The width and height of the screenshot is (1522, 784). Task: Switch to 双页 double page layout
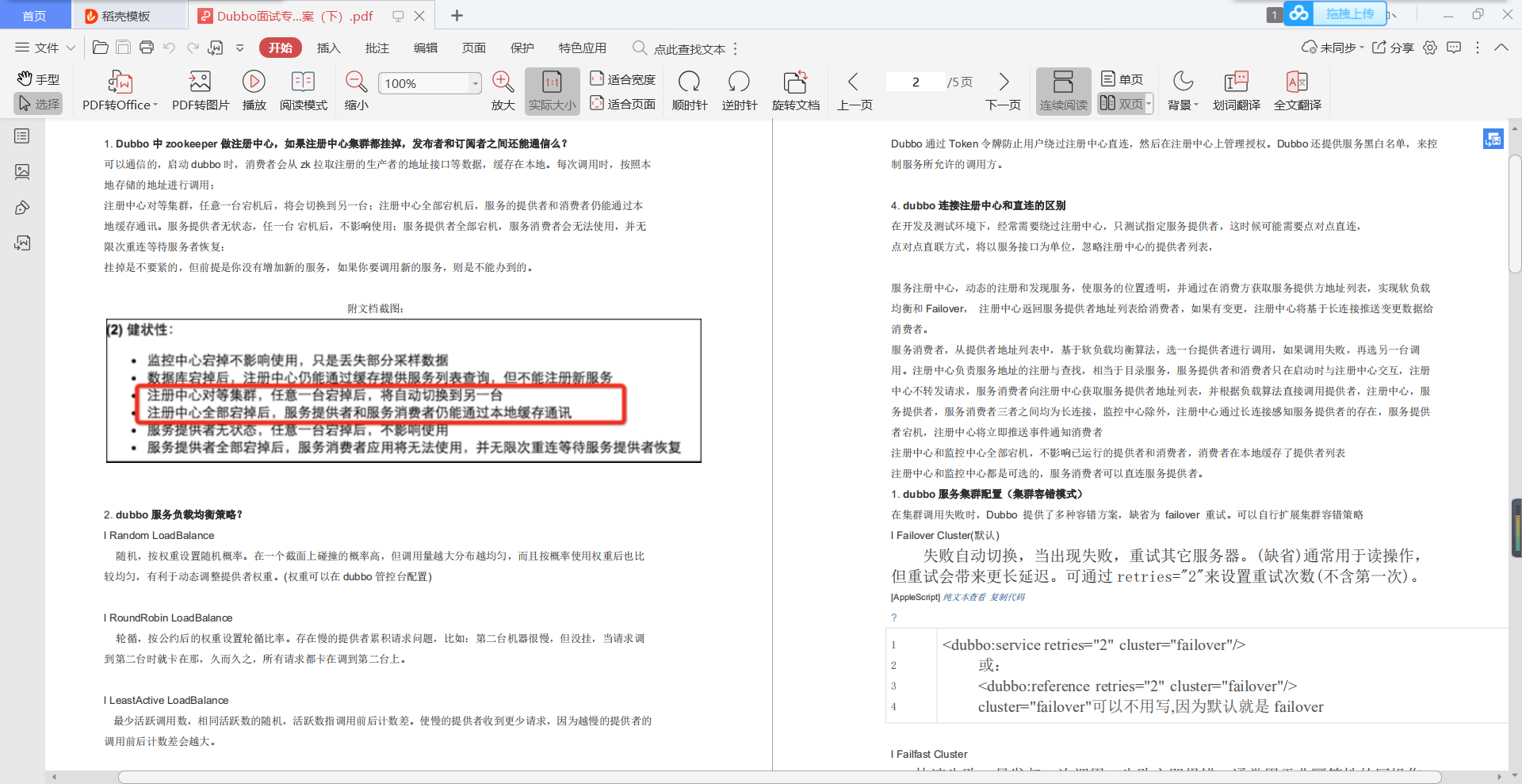(1120, 104)
